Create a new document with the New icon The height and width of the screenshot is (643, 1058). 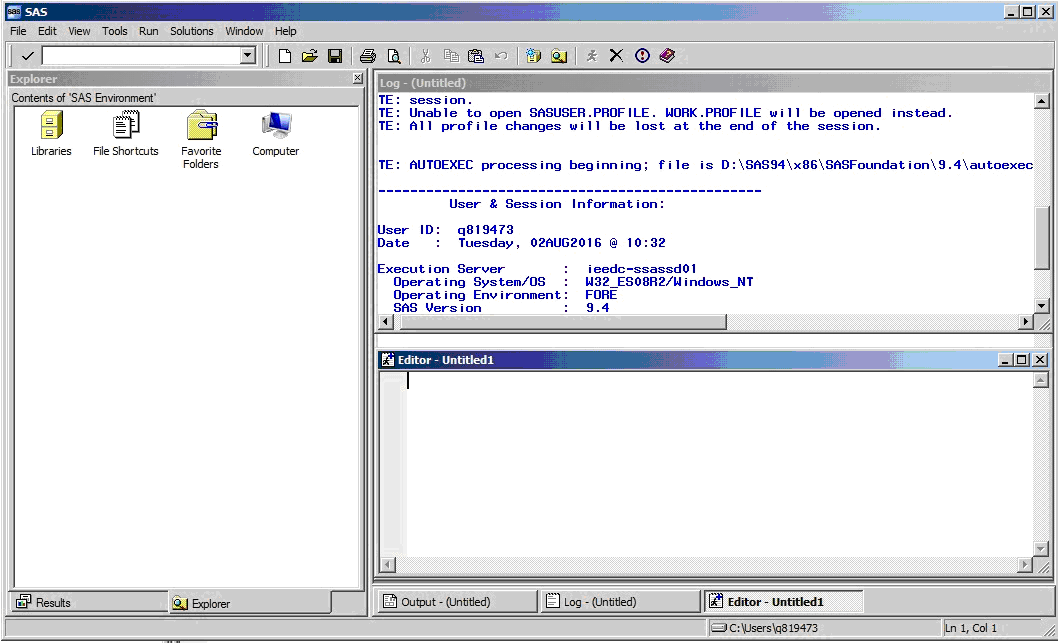[285, 56]
